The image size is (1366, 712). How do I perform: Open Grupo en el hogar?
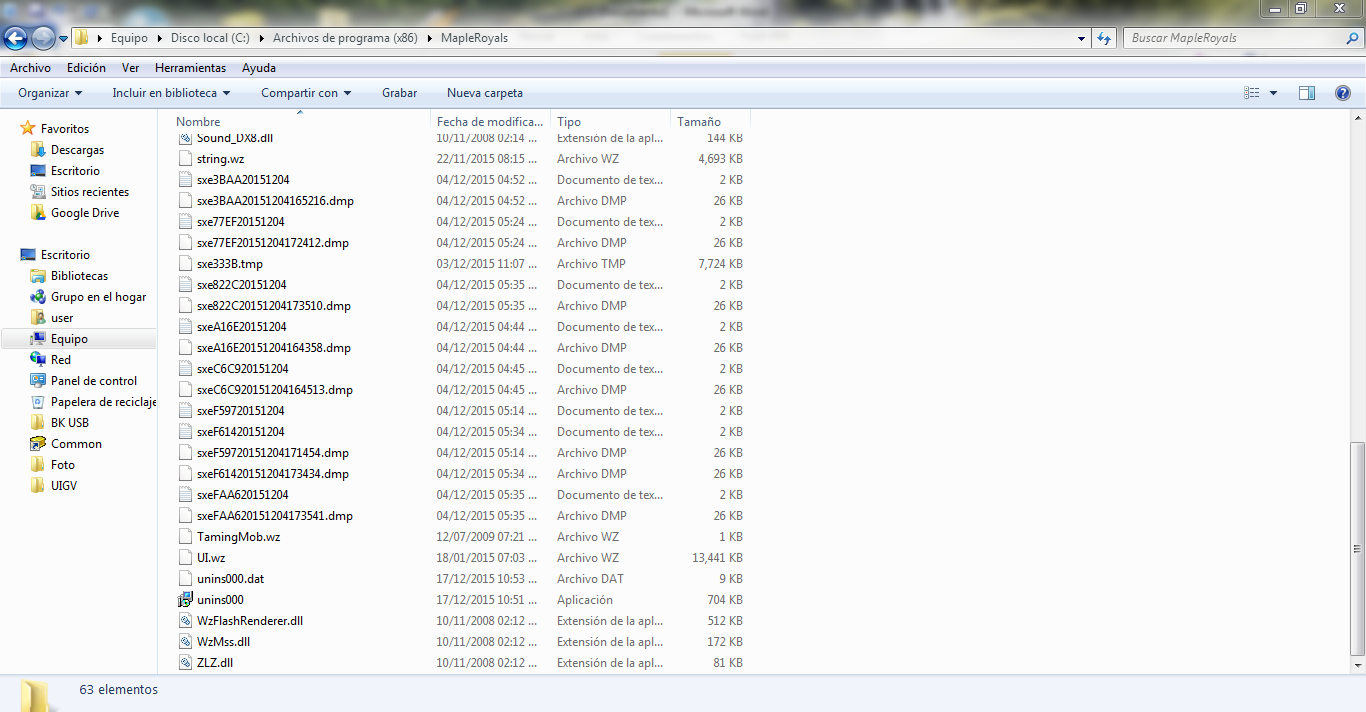[98, 297]
